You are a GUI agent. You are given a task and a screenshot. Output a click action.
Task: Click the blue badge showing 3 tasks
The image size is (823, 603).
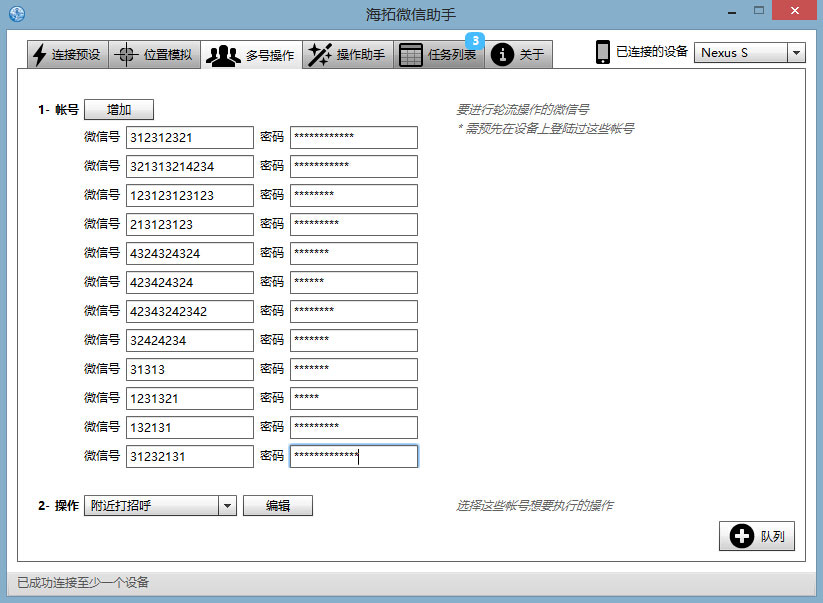[x=475, y=41]
